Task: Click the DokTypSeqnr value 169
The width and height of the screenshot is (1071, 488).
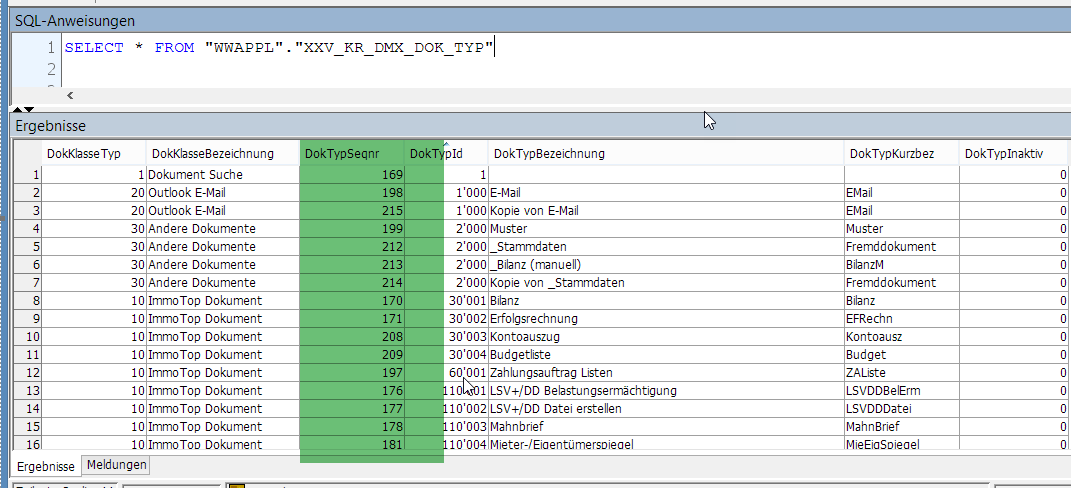Action: click(352, 175)
